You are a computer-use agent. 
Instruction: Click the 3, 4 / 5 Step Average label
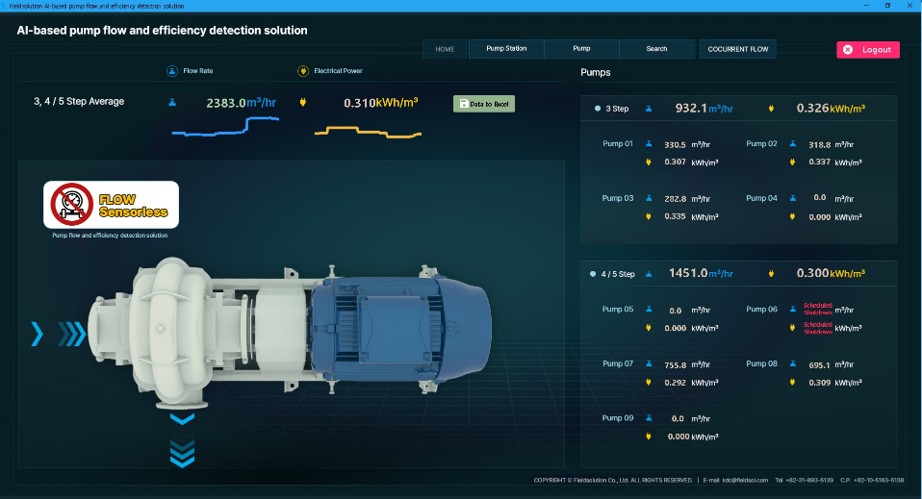79,102
